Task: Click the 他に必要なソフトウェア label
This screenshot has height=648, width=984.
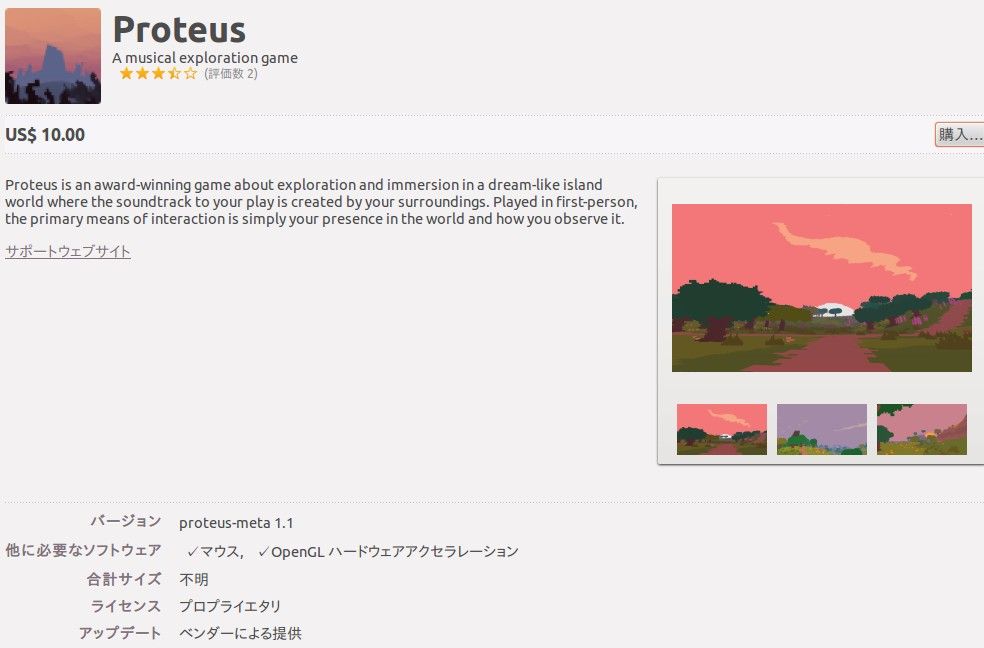Action: point(83,550)
